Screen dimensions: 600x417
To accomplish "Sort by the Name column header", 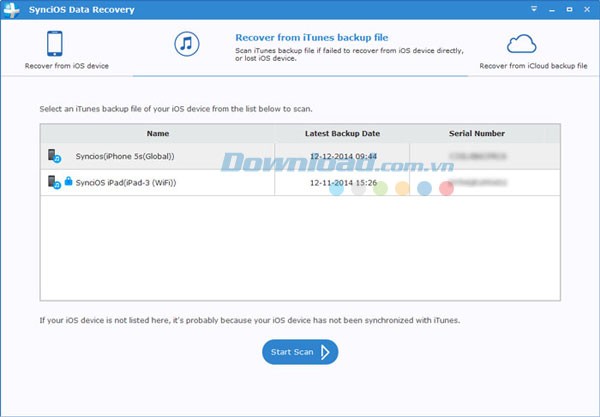I will click(x=158, y=134).
